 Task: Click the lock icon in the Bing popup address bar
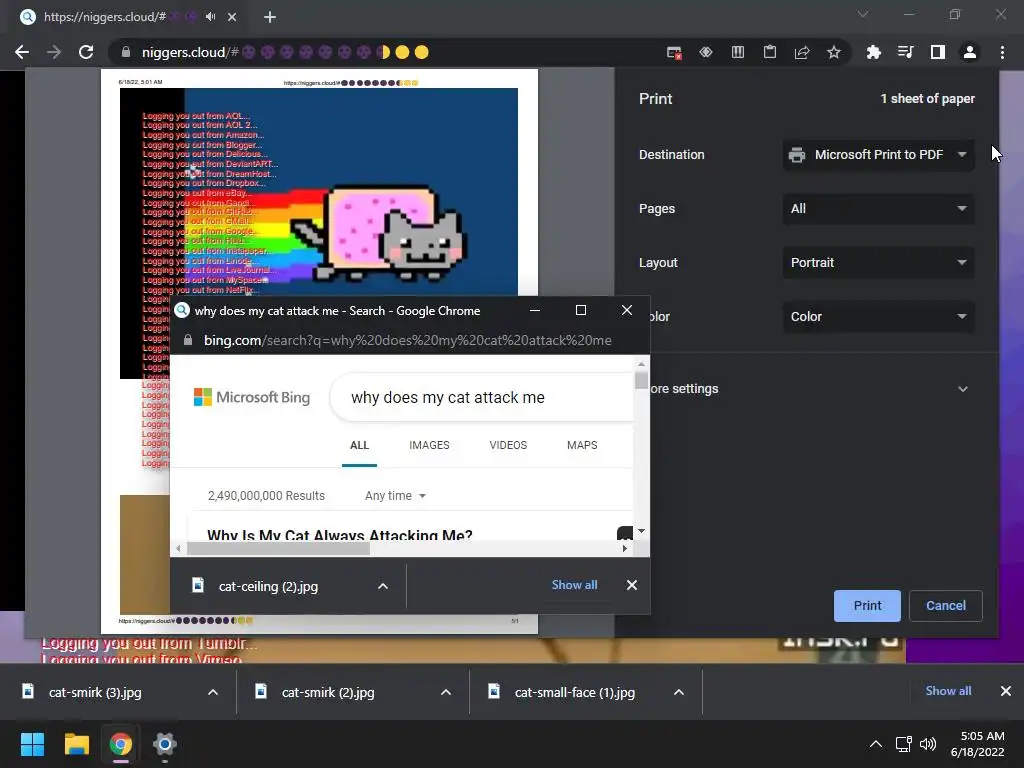coord(188,340)
